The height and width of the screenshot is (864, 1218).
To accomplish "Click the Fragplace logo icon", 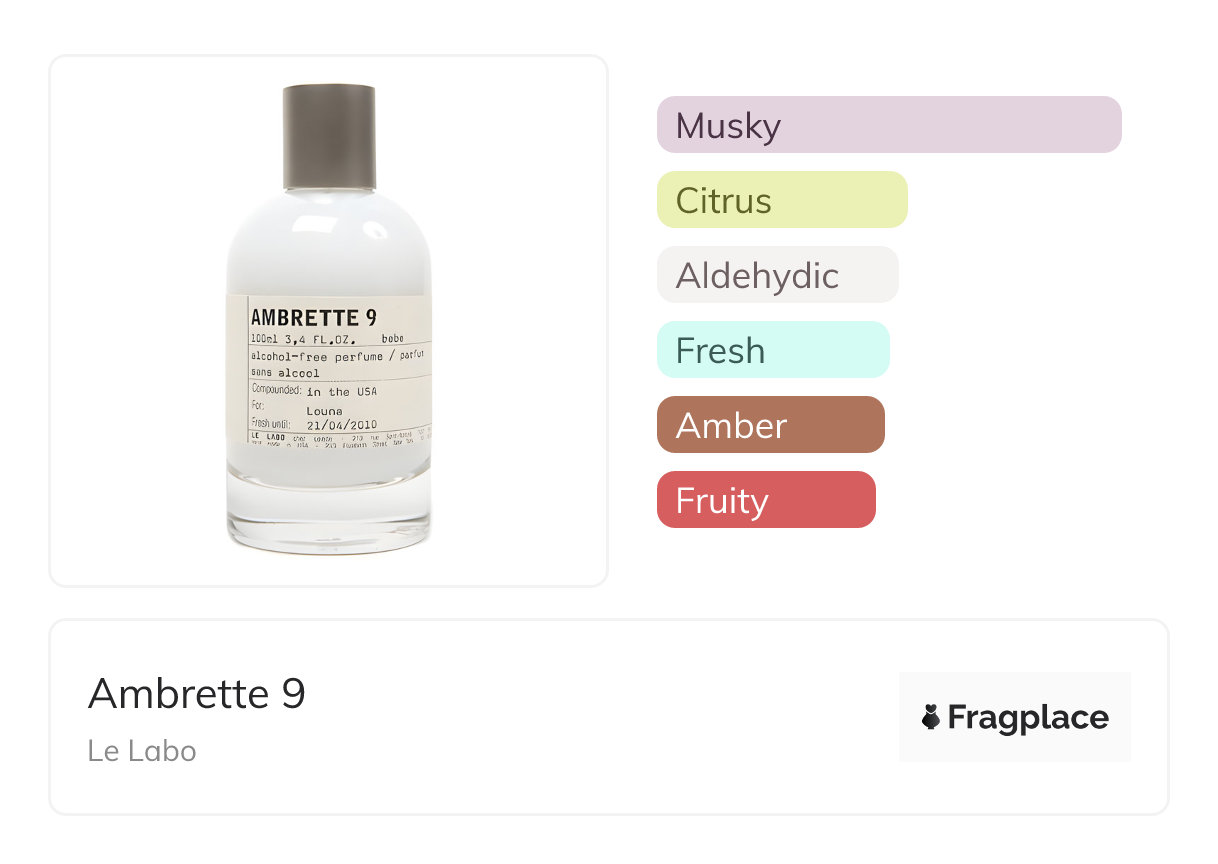I will point(931,717).
